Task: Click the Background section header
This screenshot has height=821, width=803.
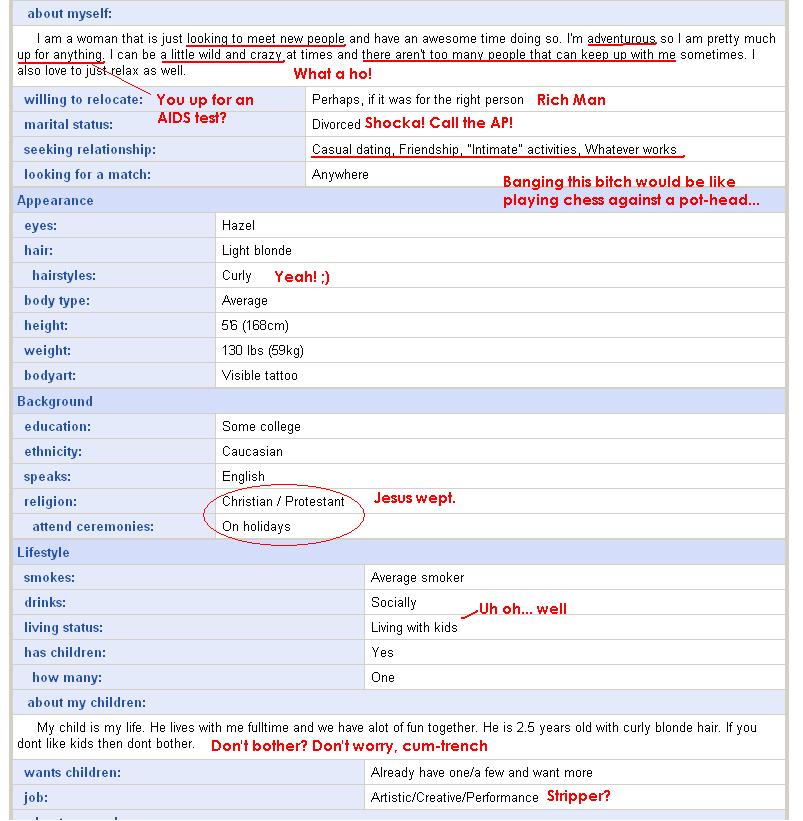Action: [55, 402]
